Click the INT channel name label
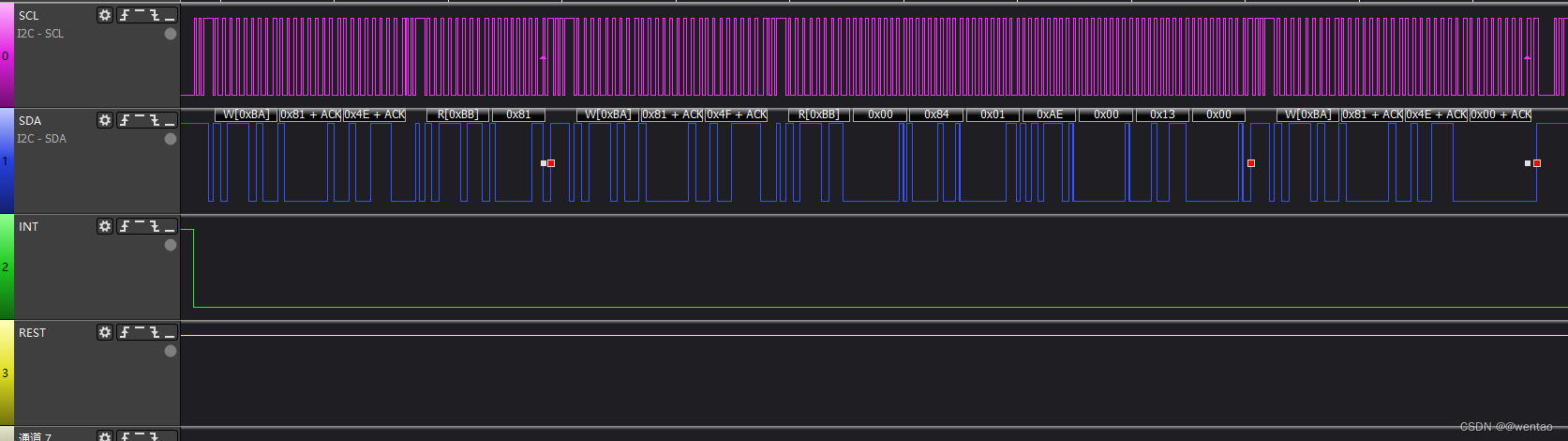1568x441 pixels. click(x=29, y=227)
